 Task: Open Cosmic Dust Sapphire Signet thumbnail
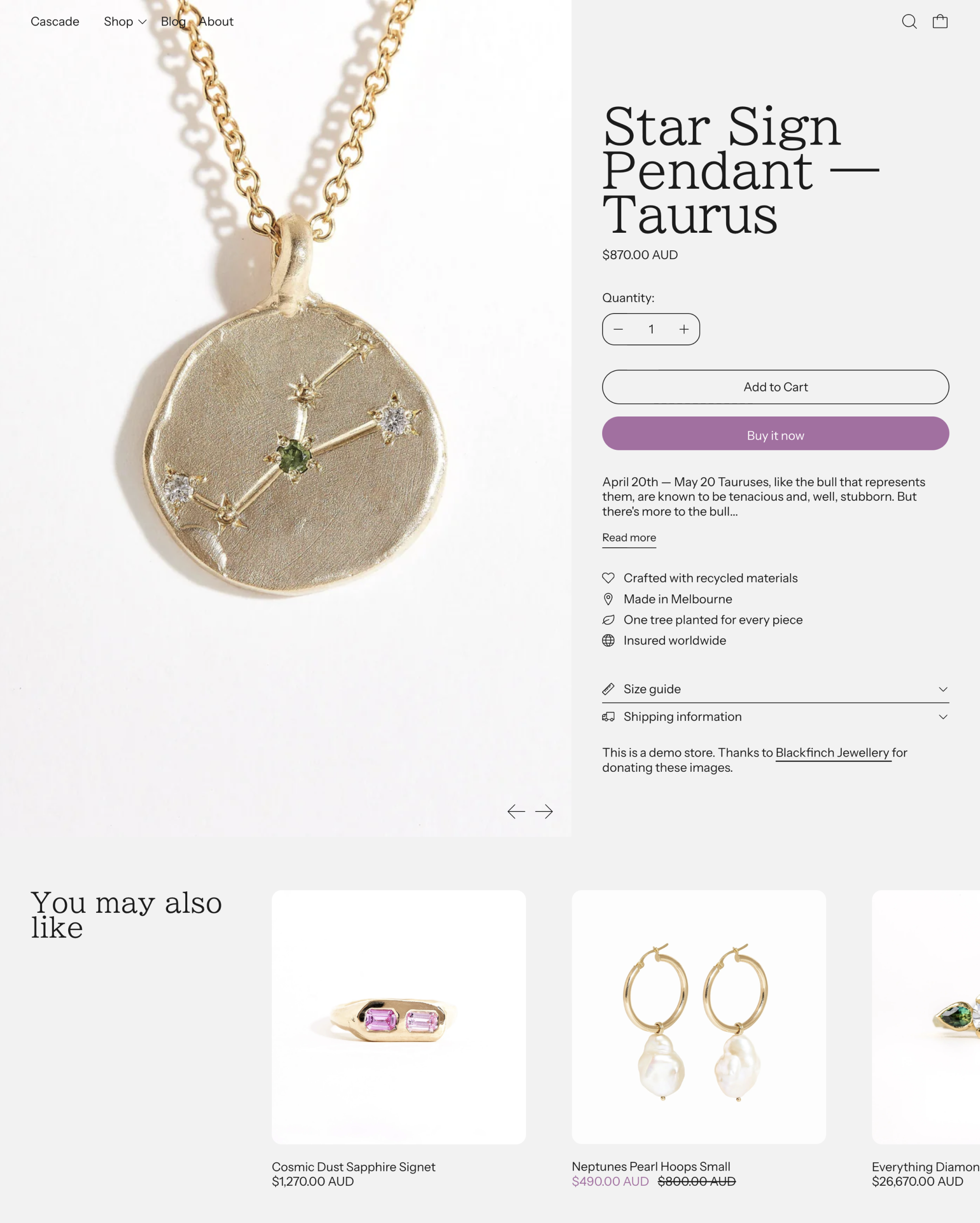(399, 1017)
